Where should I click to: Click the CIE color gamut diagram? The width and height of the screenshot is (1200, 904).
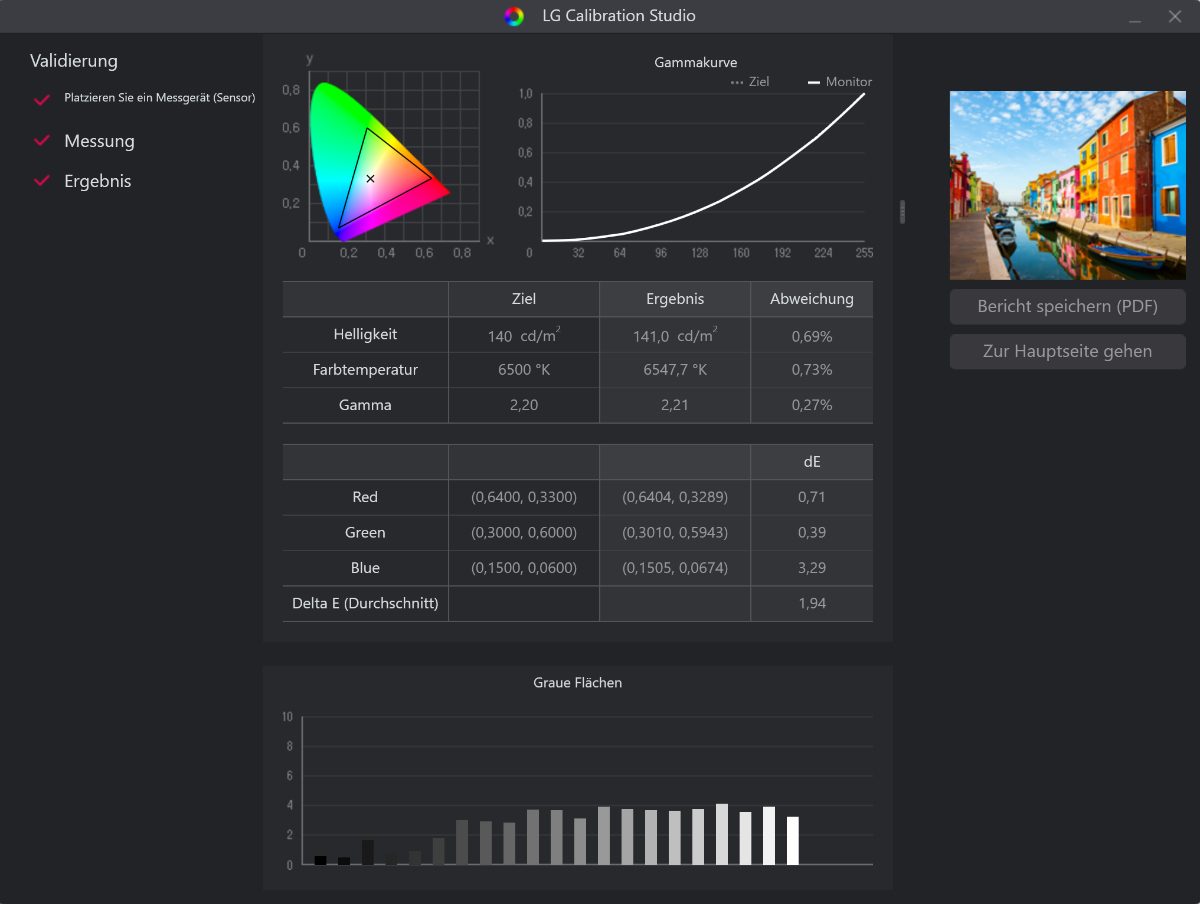[380, 160]
